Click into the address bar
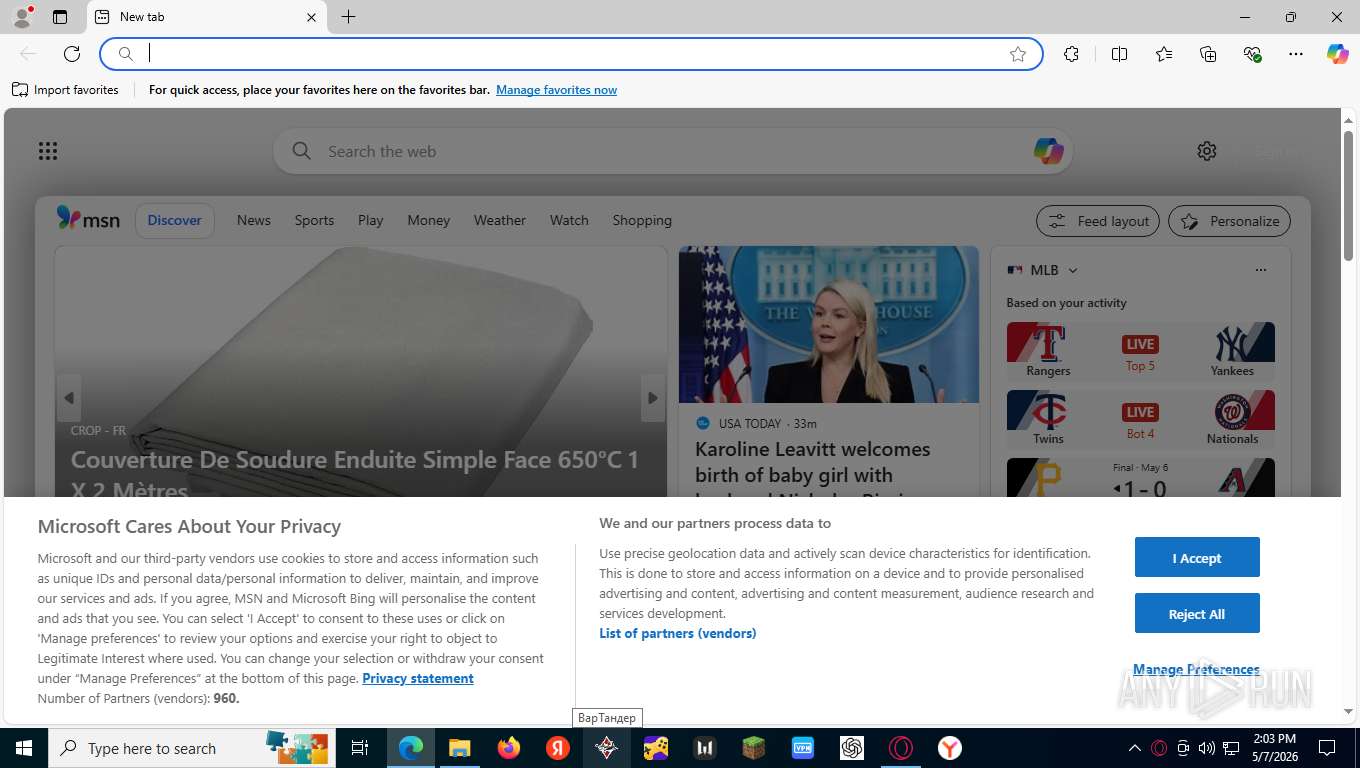 (570, 54)
